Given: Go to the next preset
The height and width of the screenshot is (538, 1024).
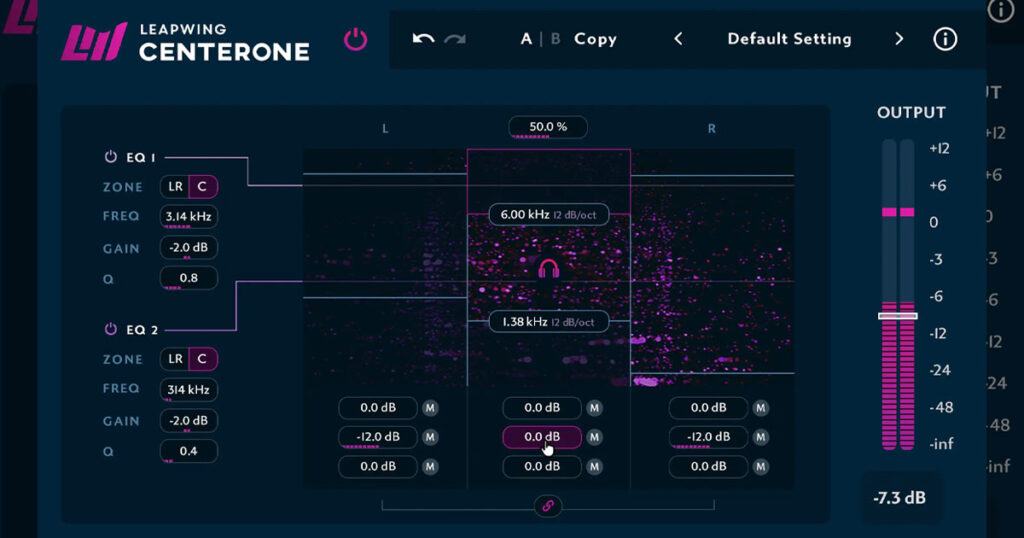Looking at the screenshot, I should tap(899, 39).
